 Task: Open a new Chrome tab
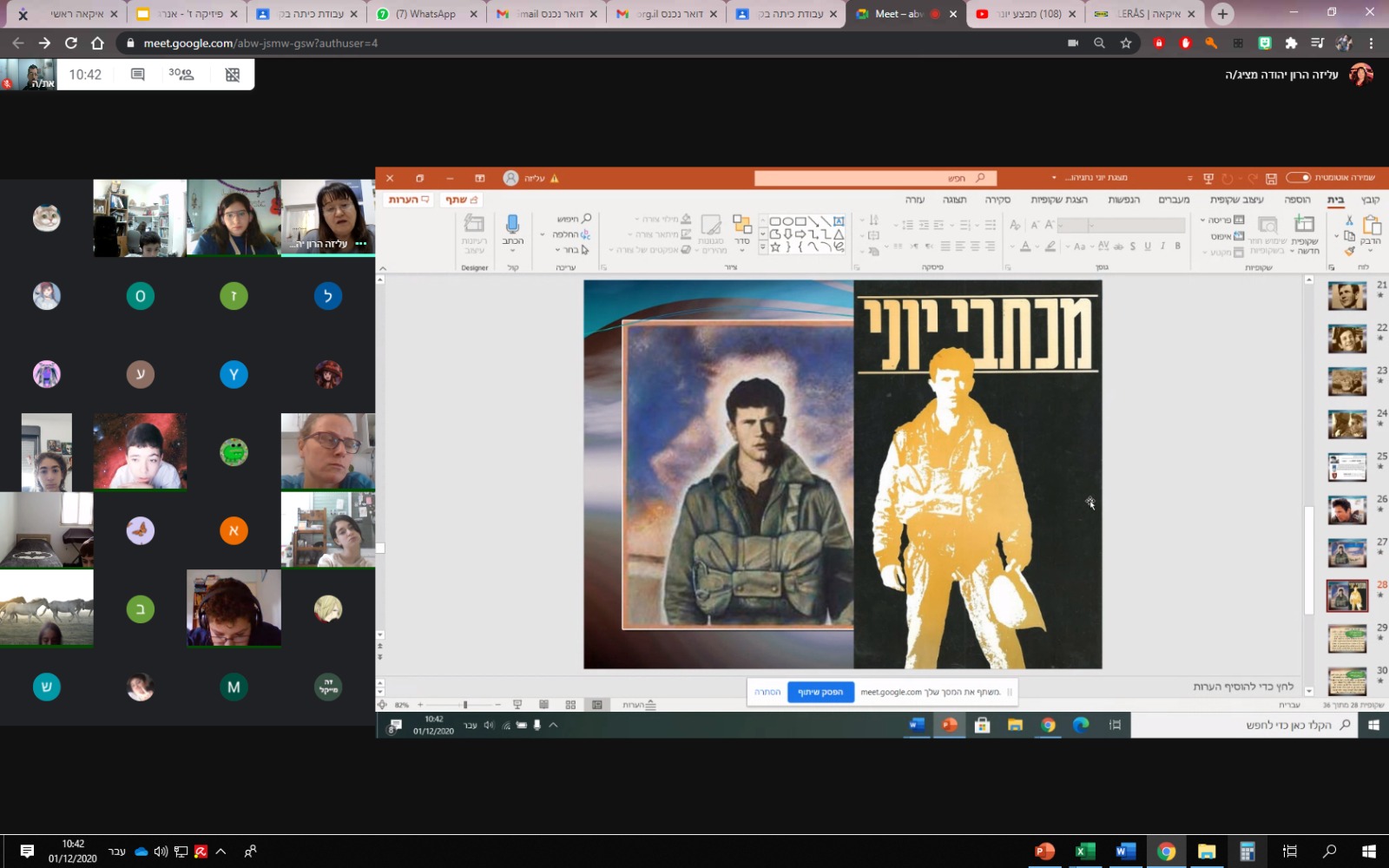(1222, 14)
